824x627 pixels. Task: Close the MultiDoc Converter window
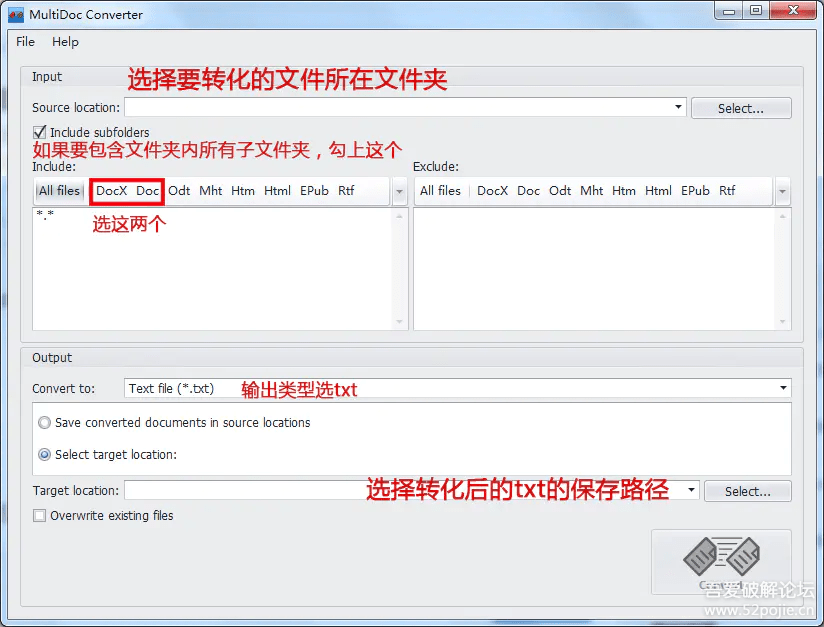794,11
